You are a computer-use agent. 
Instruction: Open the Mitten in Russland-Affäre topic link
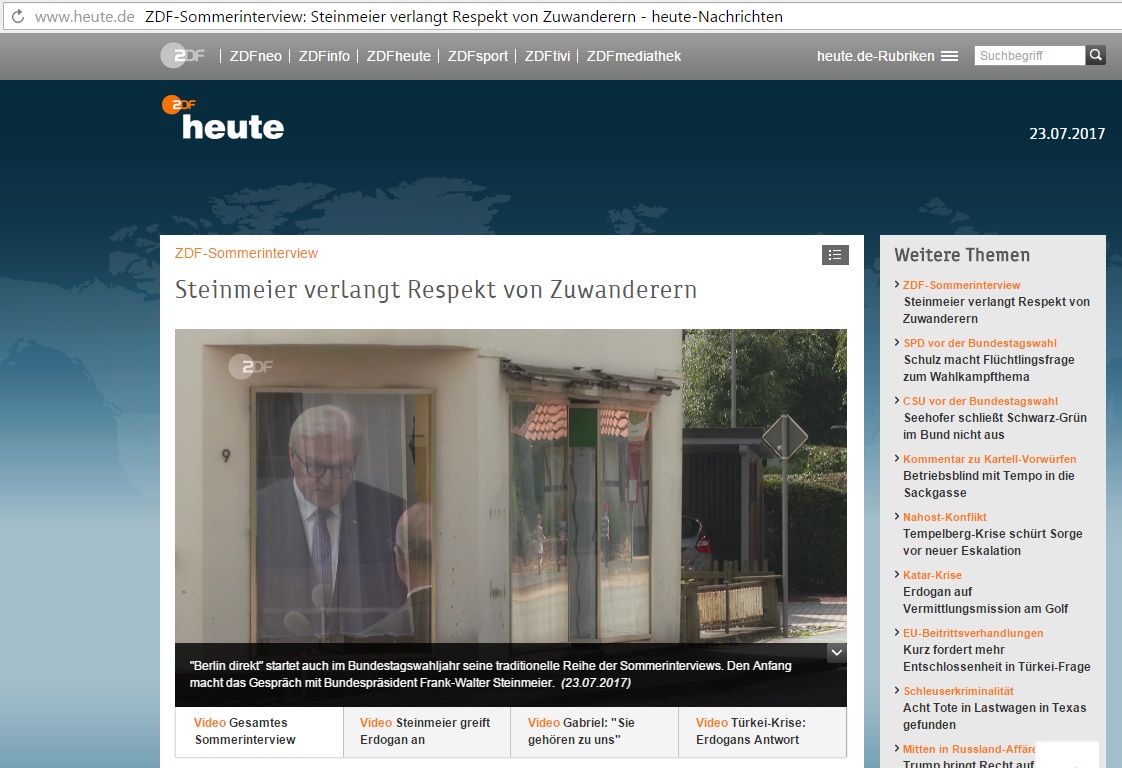[969, 749]
